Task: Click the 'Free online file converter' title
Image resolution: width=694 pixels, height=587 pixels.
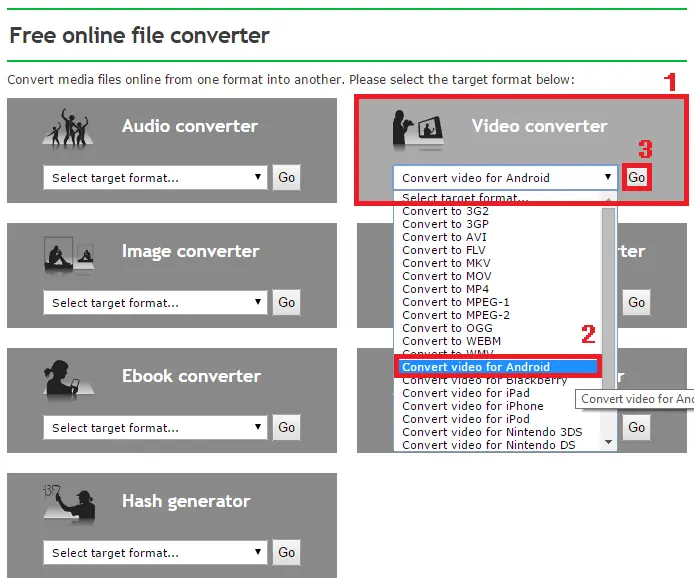Action: coord(139,35)
